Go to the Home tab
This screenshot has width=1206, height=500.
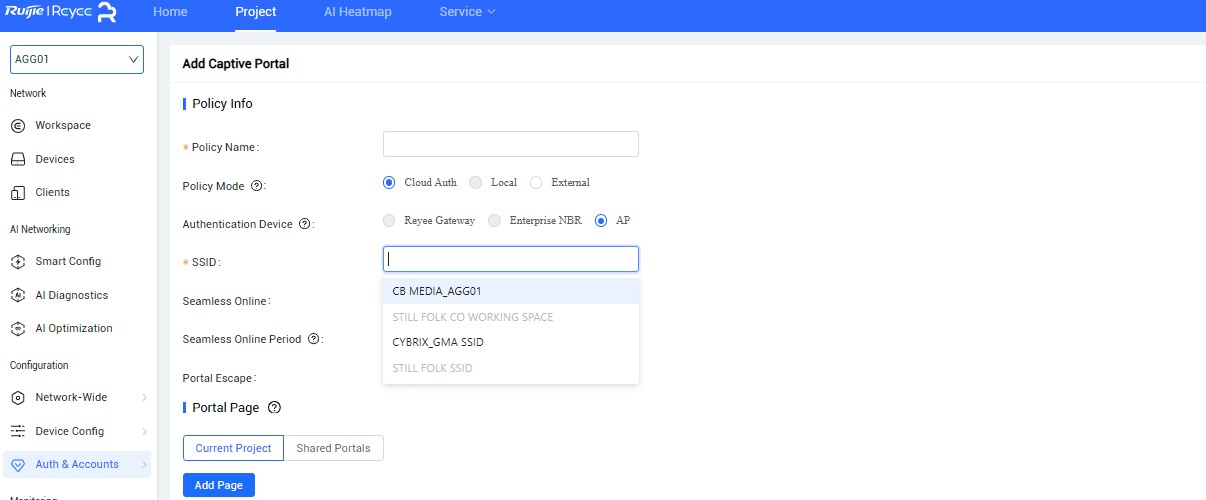coord(170,12)
